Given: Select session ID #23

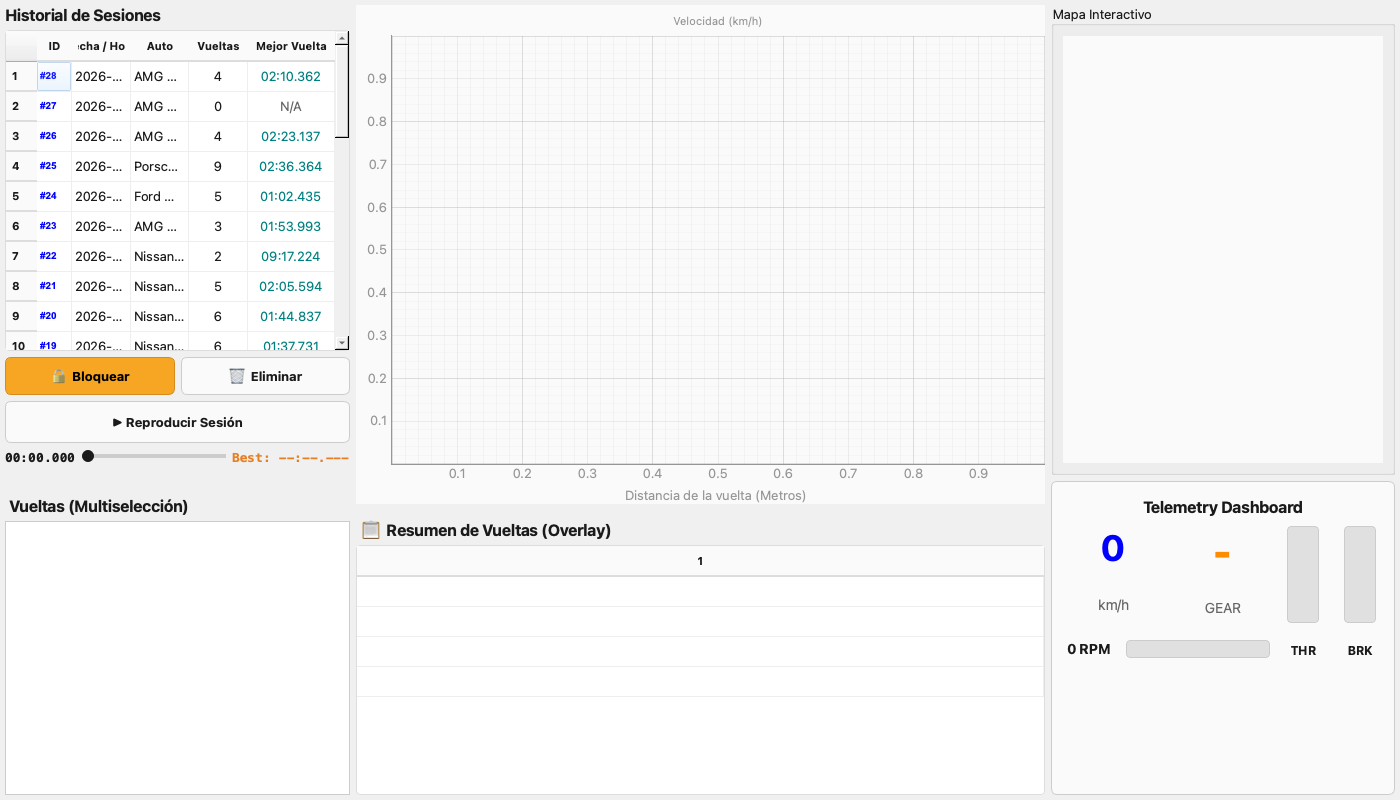Looking at the screenshot, I should [x=54, y=226].
